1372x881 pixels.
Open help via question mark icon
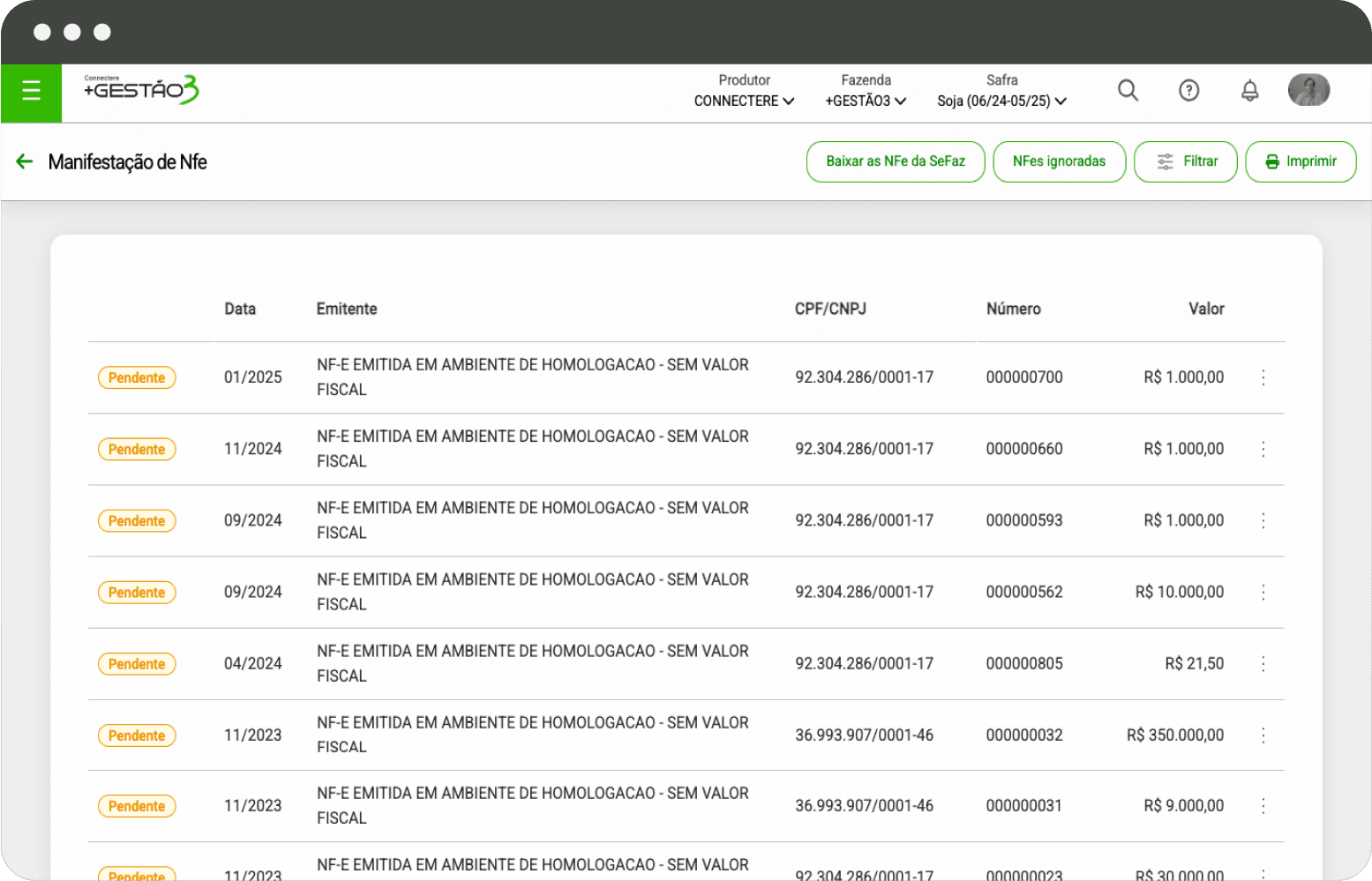(x=1188, y=90)
